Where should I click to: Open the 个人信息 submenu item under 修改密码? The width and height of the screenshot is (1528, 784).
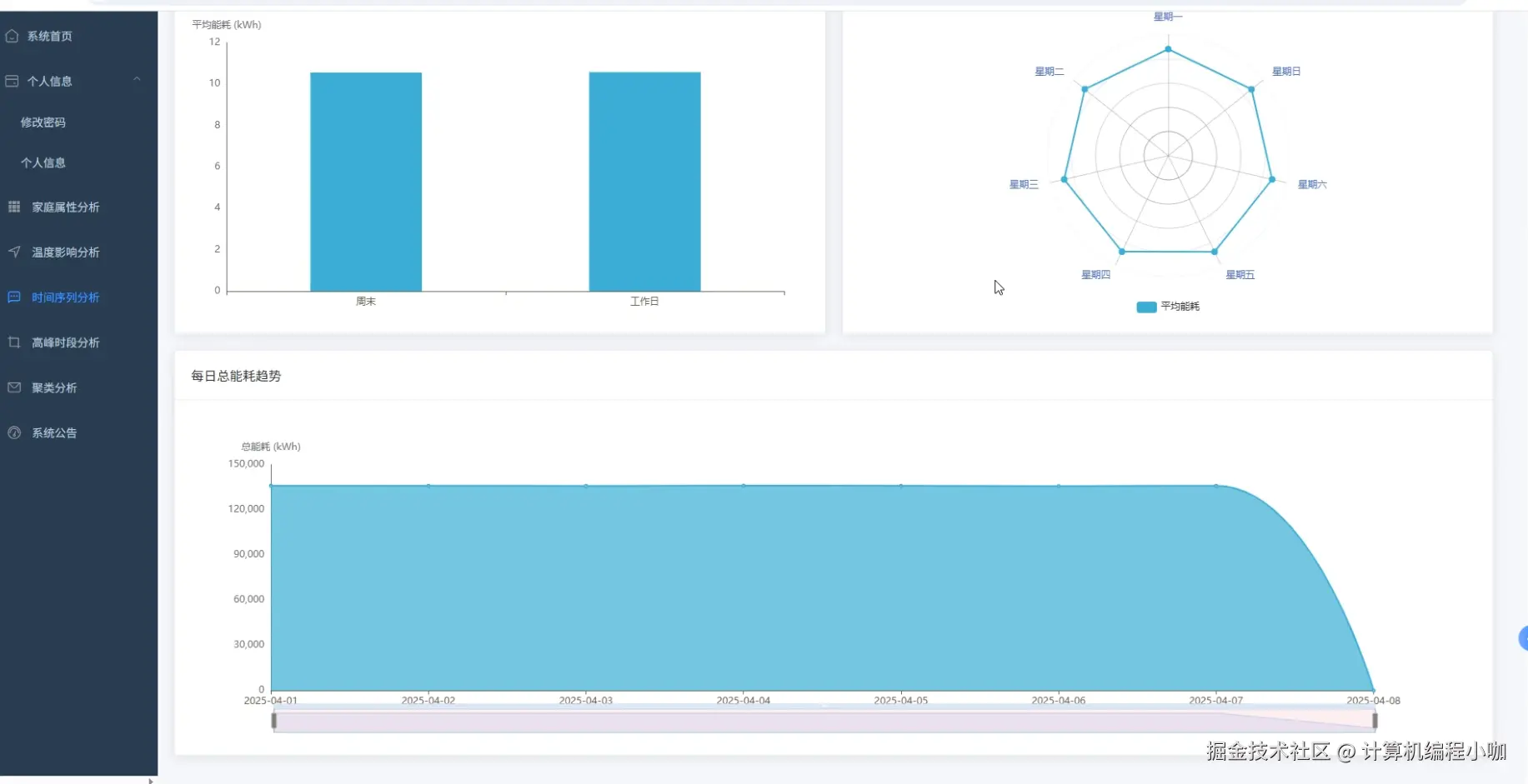pos(79,162)
